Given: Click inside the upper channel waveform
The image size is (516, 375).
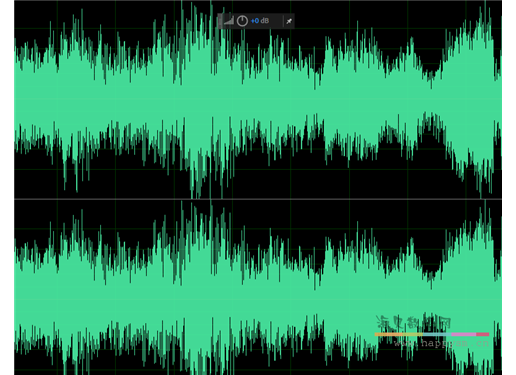Looking at the screenshot, I should [x=258, y=100].
